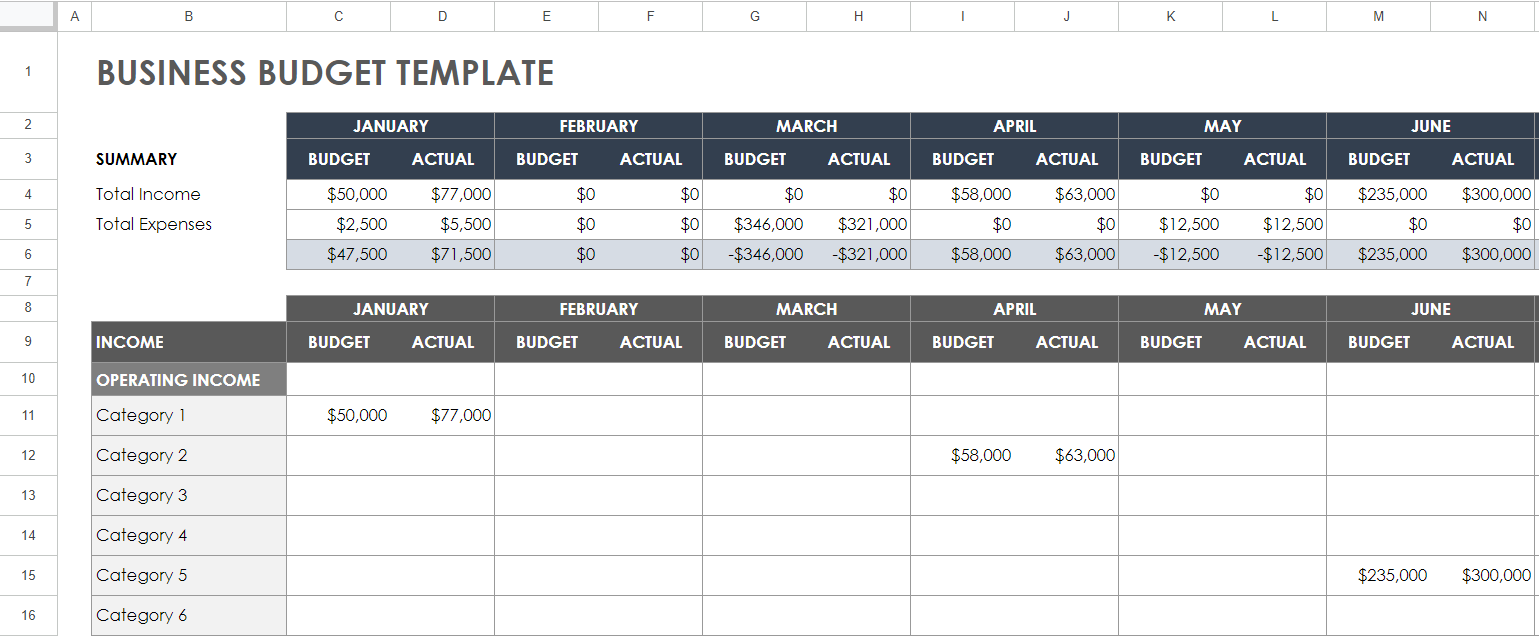Click the OPERATING INCOME subheader cell
Viewport: 1539px width, 636px height.
pos(189,379)
